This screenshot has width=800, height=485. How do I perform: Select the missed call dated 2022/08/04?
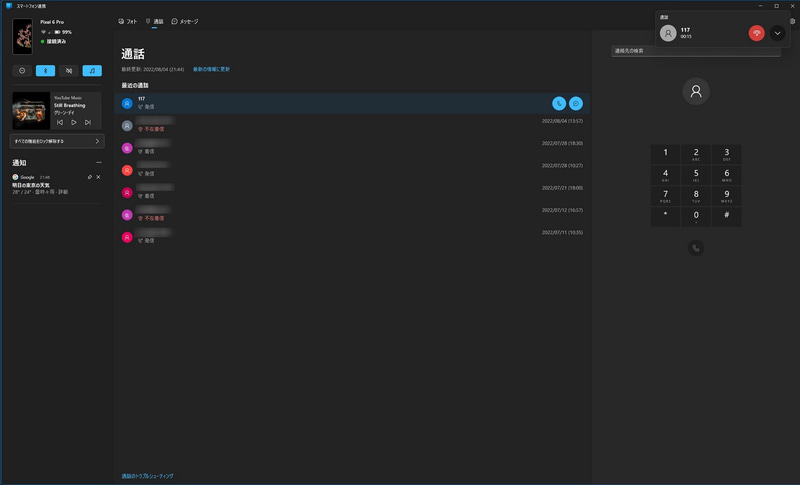pos(352,125)
